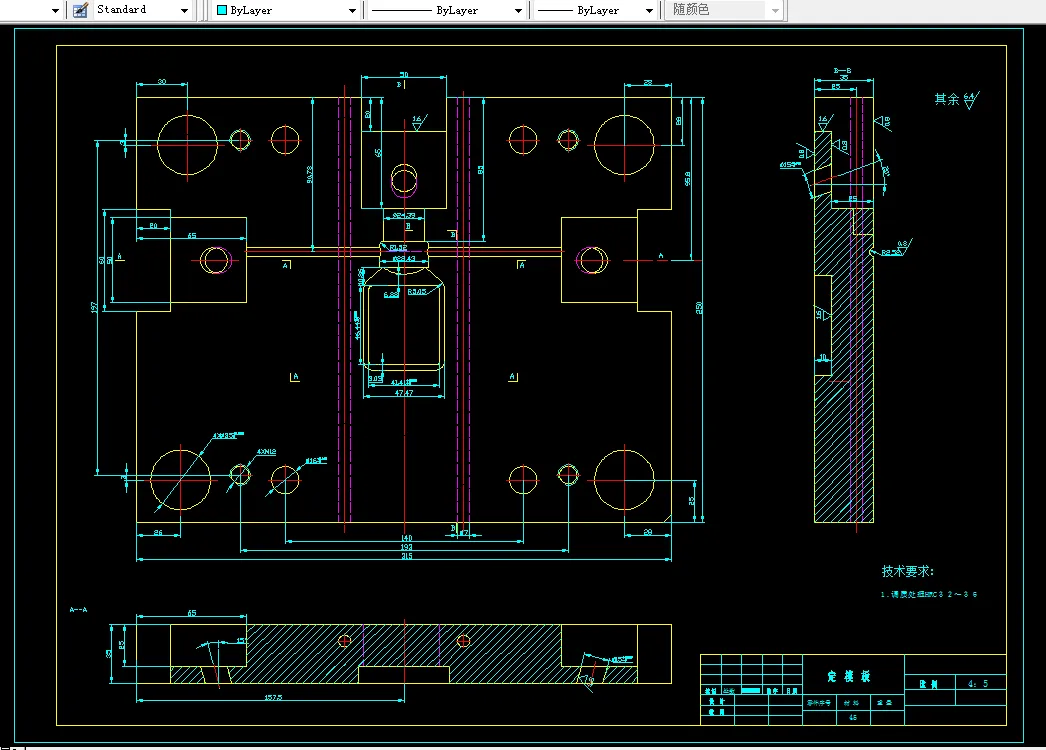Image resolution: width=1046 pixels, height=750 pixels.
Task: Click the 4XM12 thread callout text
Action: pos(266,452)
